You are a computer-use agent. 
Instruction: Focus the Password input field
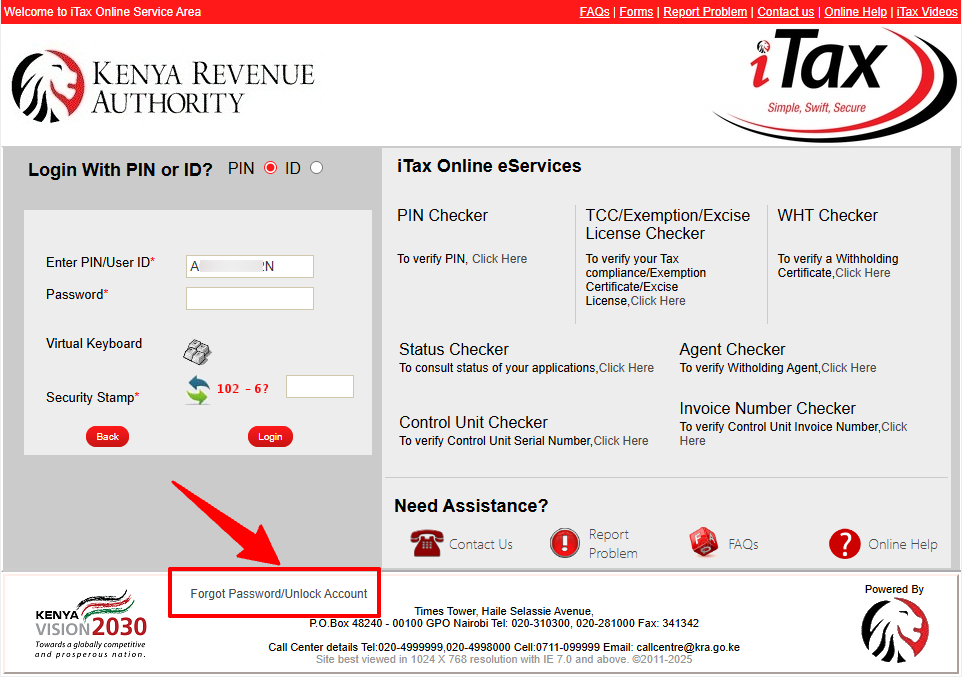(250, 298)
